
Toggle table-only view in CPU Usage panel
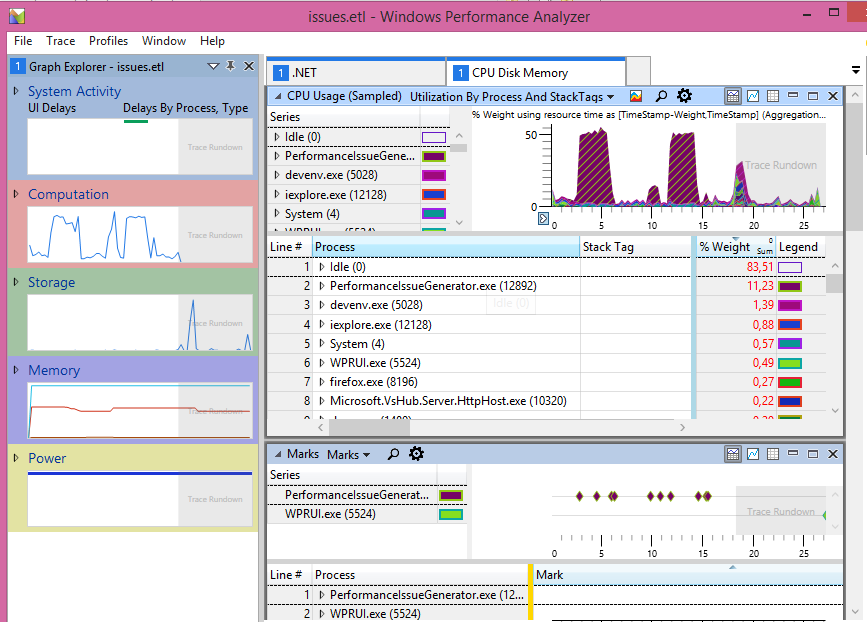click(x=773, y=96)
